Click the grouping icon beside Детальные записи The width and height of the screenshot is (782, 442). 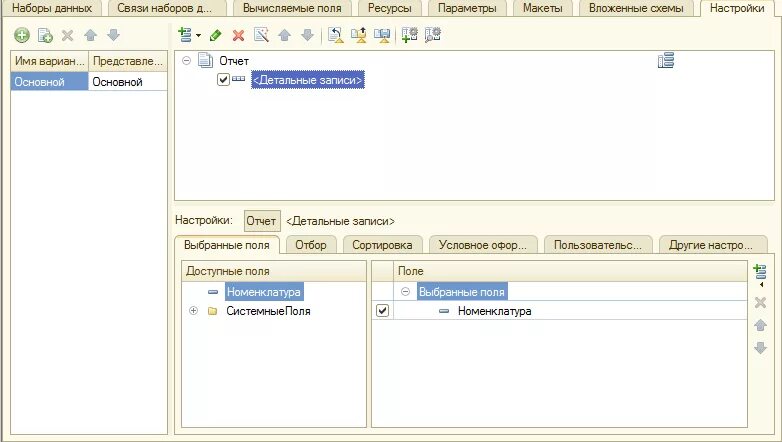(x=238, y=78)
